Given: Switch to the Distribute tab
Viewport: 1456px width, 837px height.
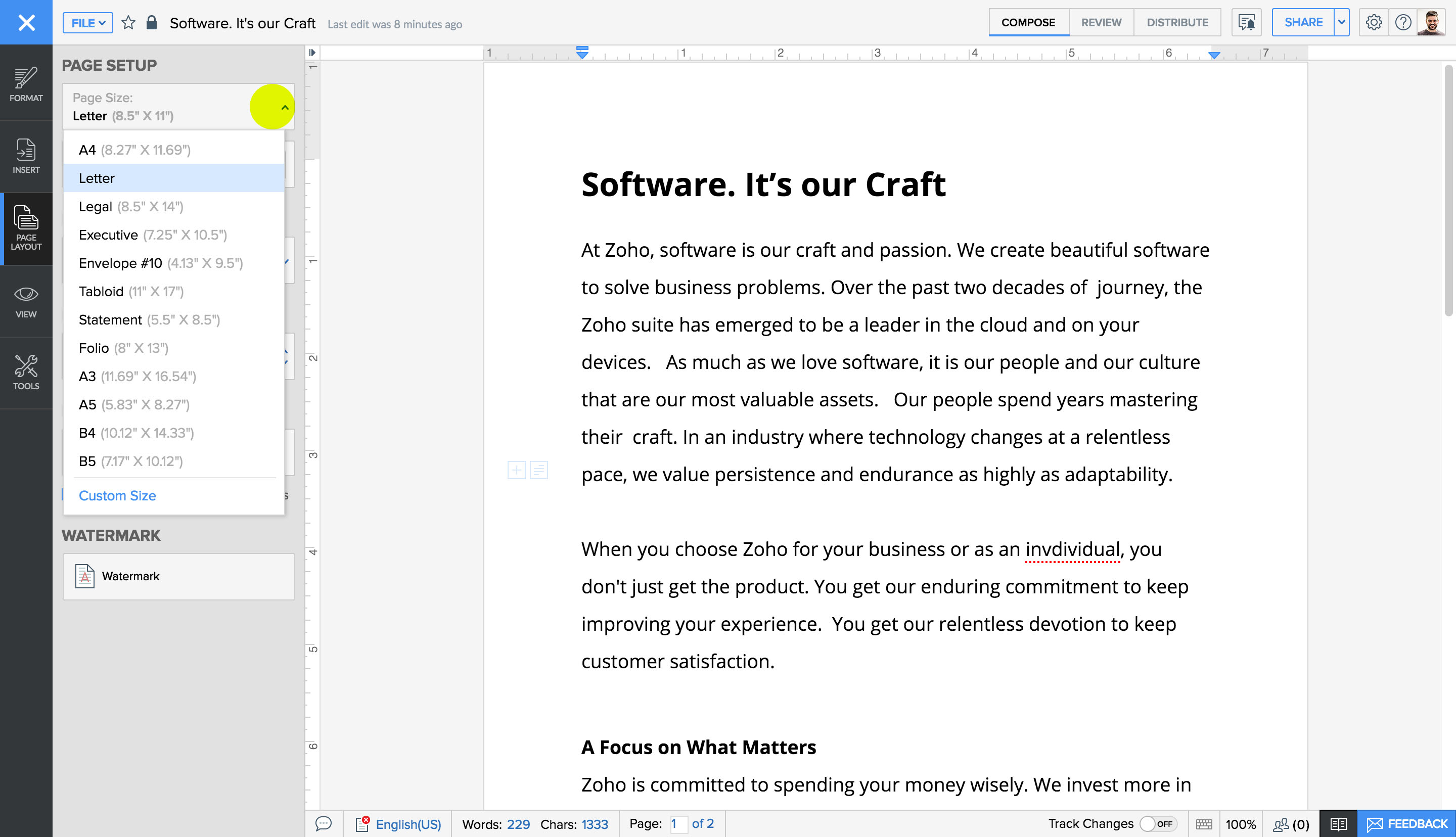Looking at the screenshot, I should click(x=1176, y=22).
